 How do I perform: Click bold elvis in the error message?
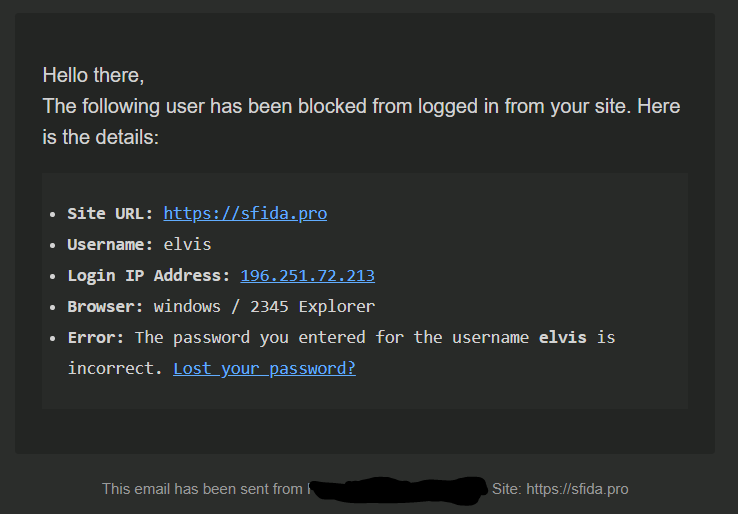[562, 337]
